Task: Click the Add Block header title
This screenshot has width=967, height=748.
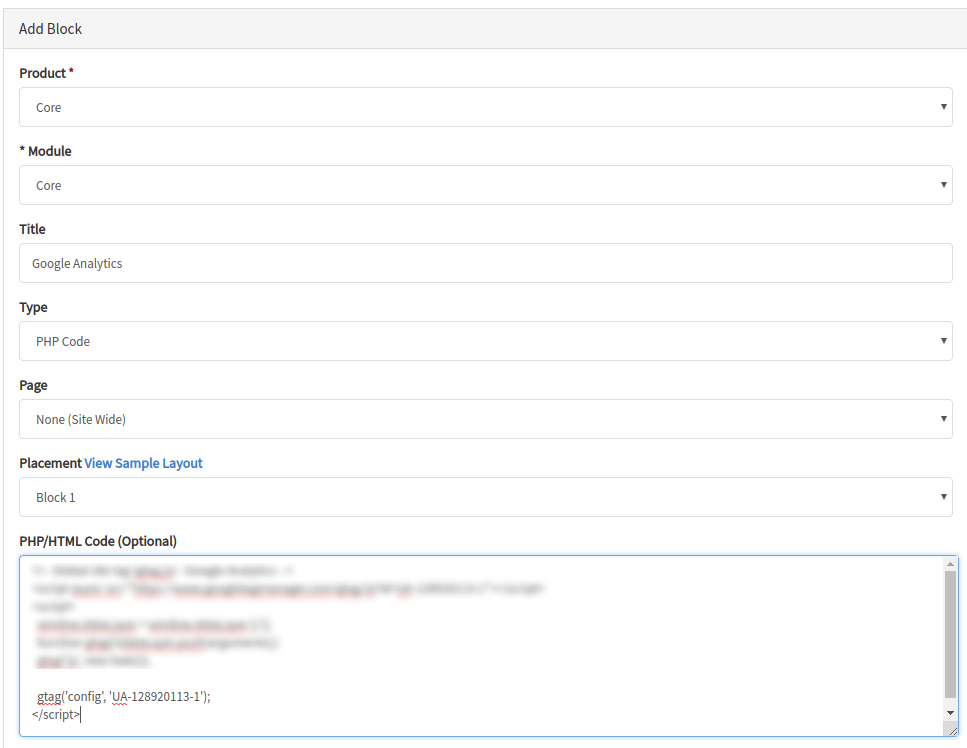Action: (x=51, y=29)
